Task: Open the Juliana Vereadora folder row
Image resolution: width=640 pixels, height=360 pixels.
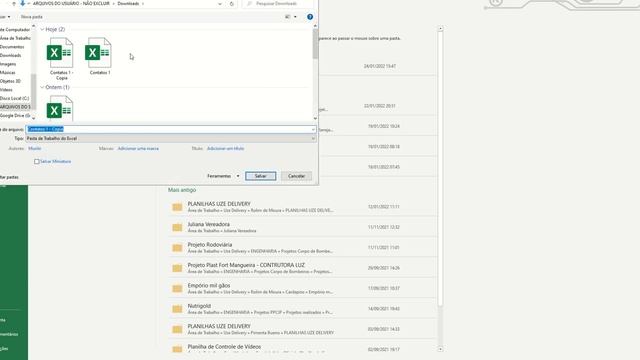Action: 302,227
